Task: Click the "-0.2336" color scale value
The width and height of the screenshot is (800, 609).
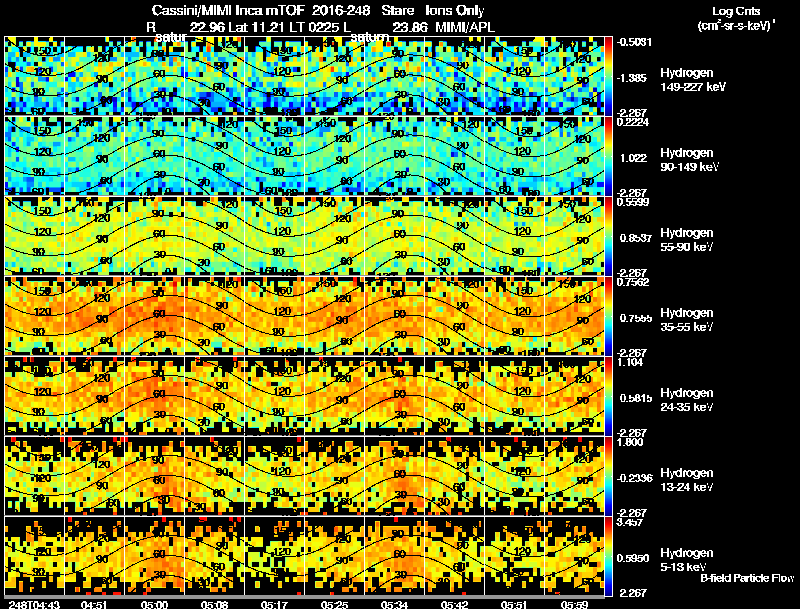Action: pos(635,478)
